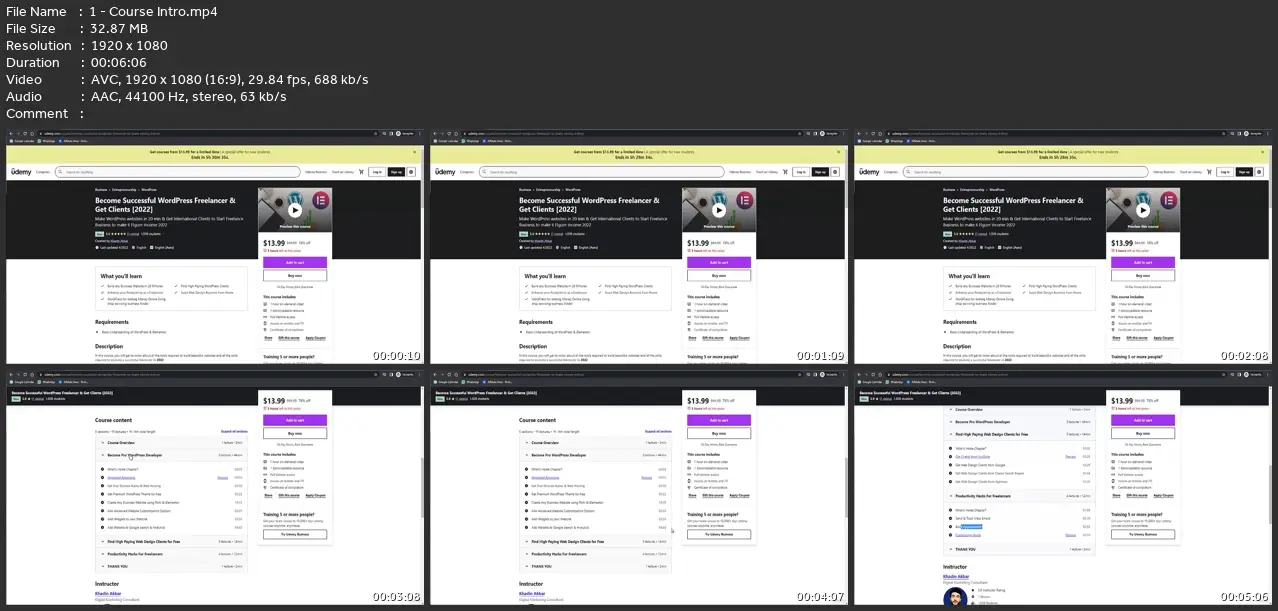1278x611 pixels.
Task: Click duration value '00:06:06'
Action: point(119,63)
